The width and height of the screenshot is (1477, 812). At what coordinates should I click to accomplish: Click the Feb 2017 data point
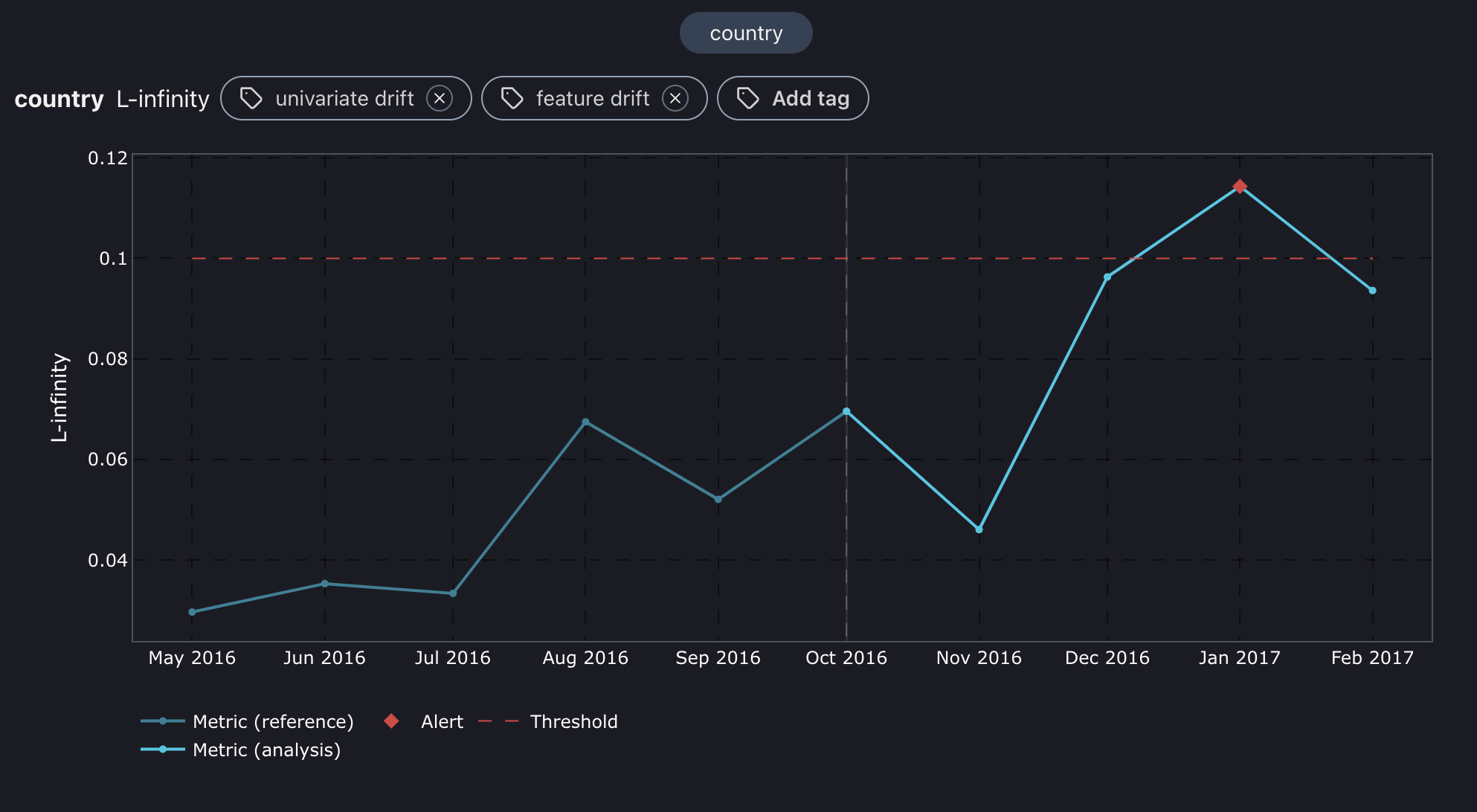(1372, 291)
